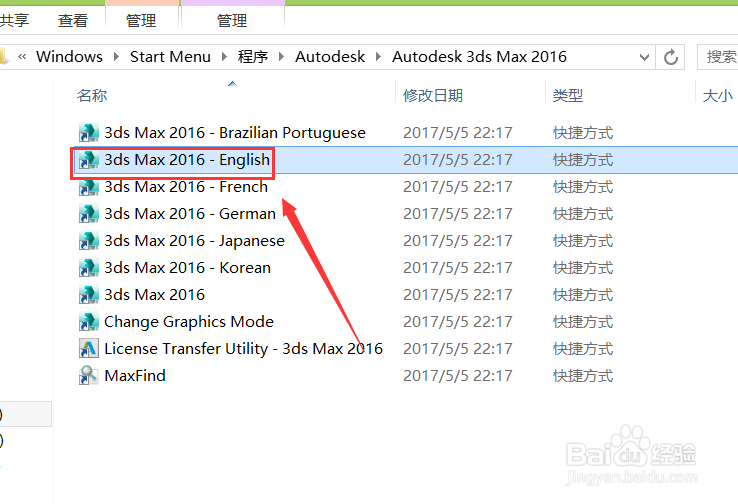Image resolution: width=738 pixels, height=504 pixels.
Task: Select License Transfer Utility - 3ds Max 2016 name
Action: click(x=243, y=349)
